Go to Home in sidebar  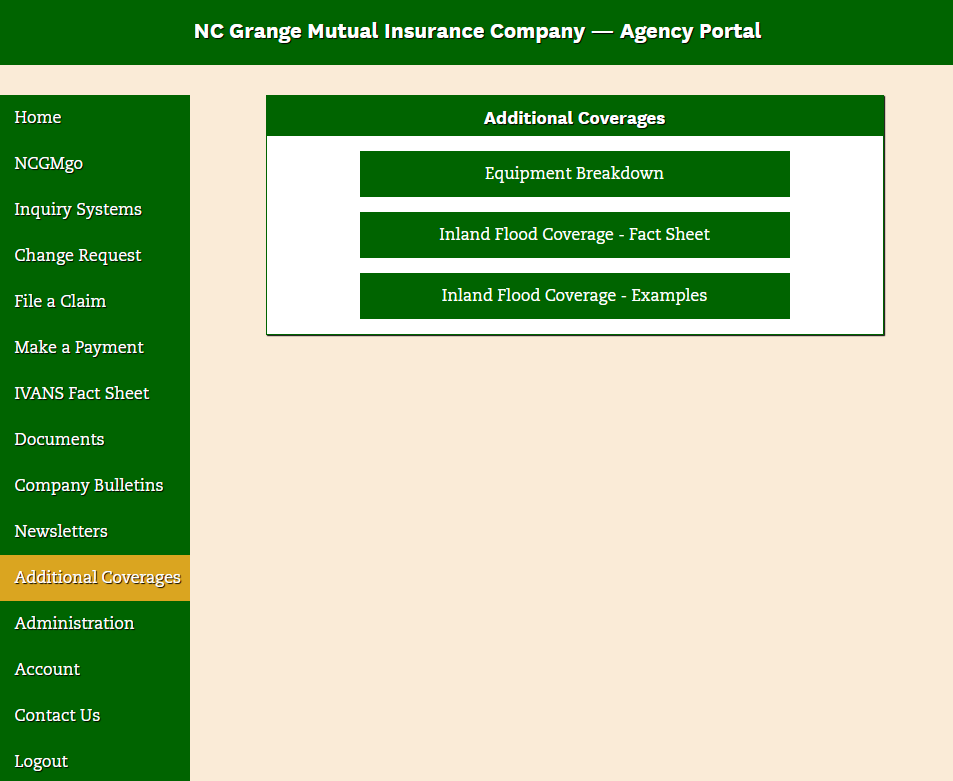point(95,117)
